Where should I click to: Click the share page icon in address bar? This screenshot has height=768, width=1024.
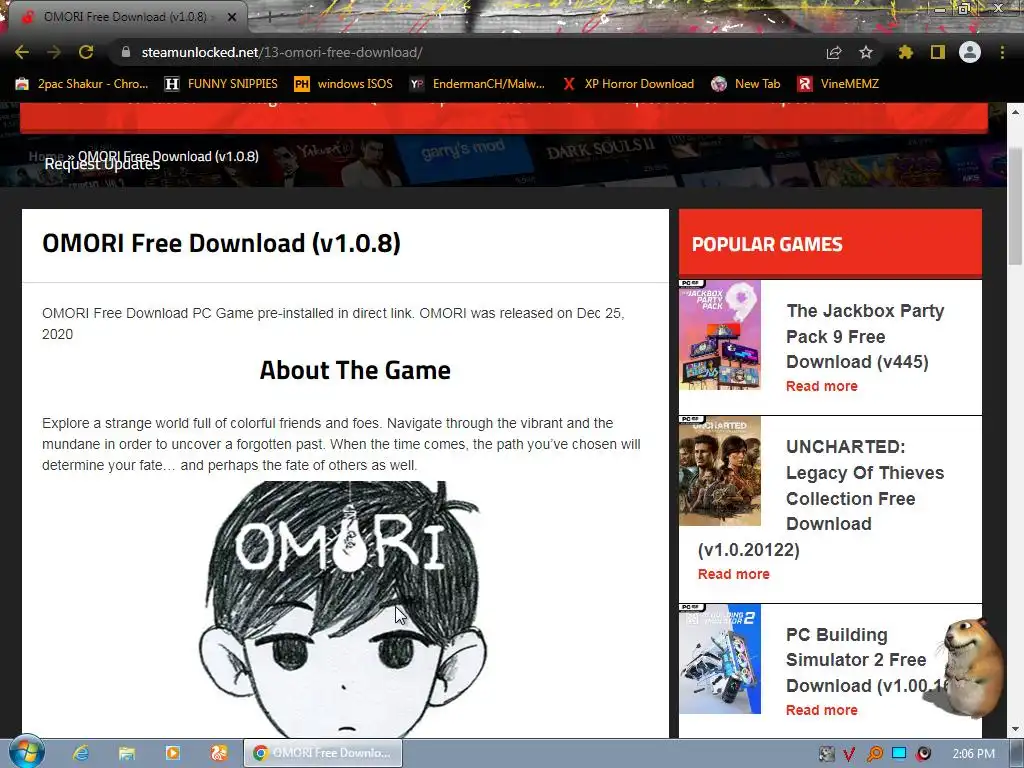point(834,52)
